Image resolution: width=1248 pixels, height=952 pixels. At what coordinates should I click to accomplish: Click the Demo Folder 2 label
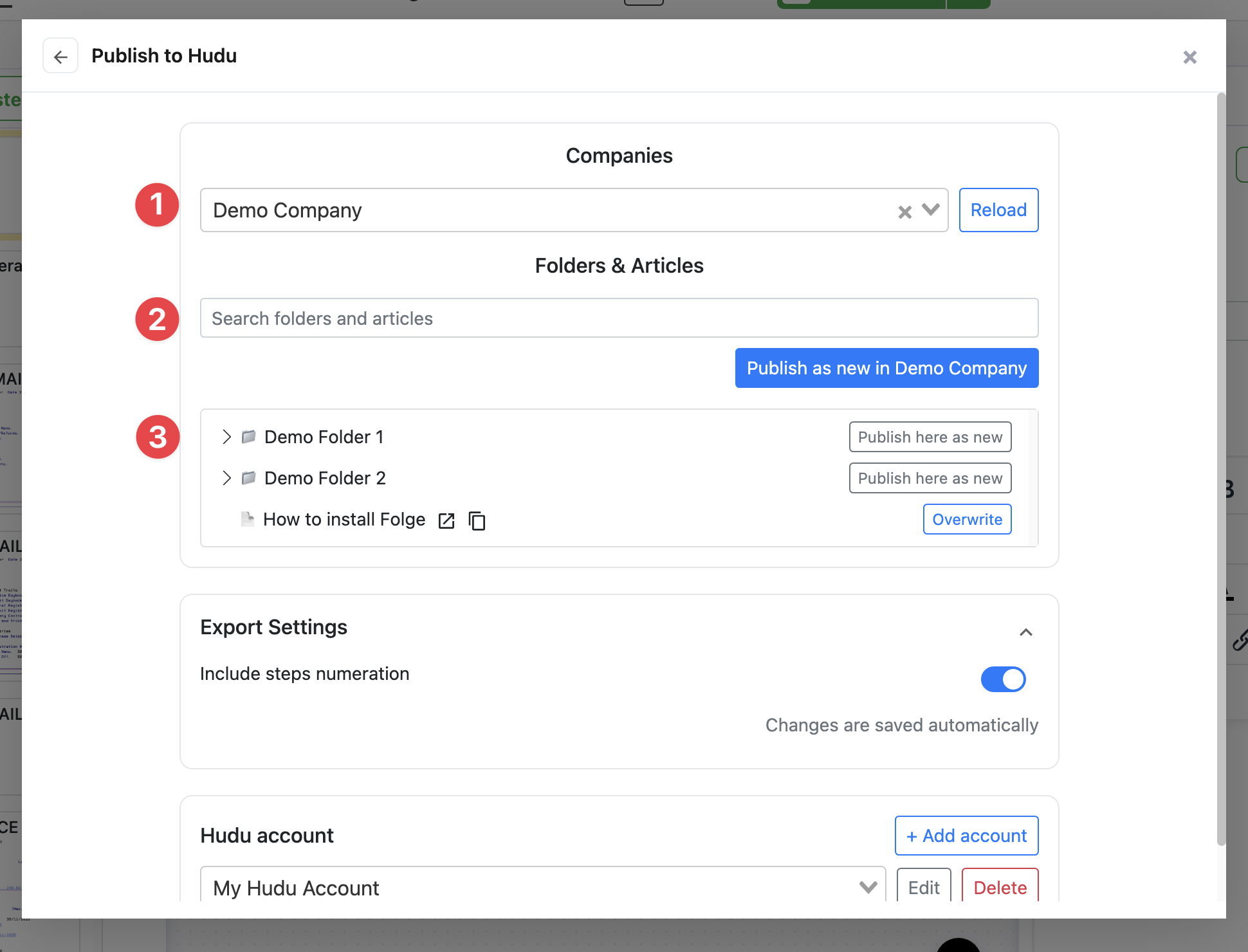325,478
